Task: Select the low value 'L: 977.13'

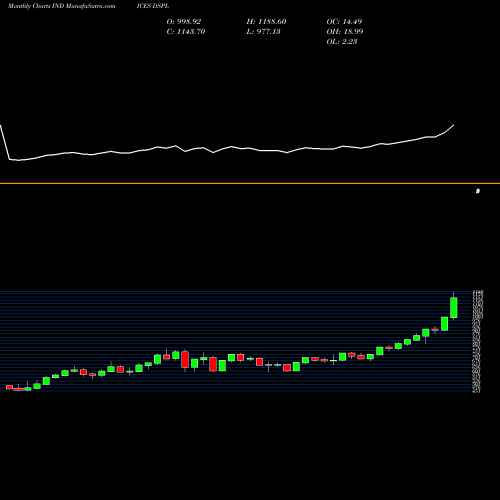Action: [263, 31]
